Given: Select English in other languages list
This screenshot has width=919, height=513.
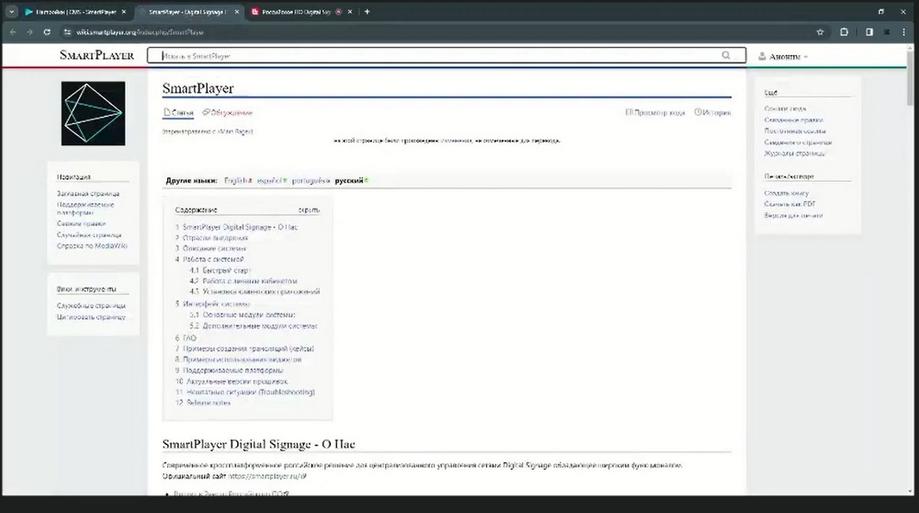Looking at the screenshot, I should [237, 181].
